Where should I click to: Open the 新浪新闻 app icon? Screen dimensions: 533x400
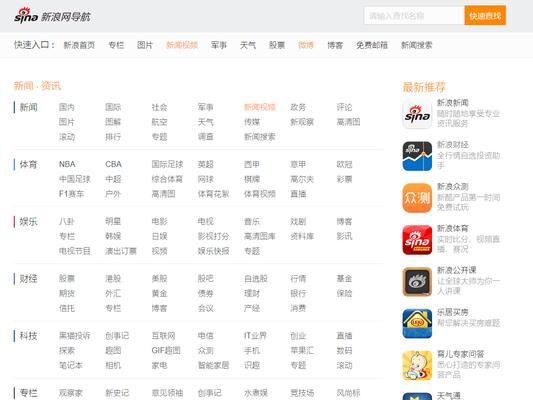417,114
